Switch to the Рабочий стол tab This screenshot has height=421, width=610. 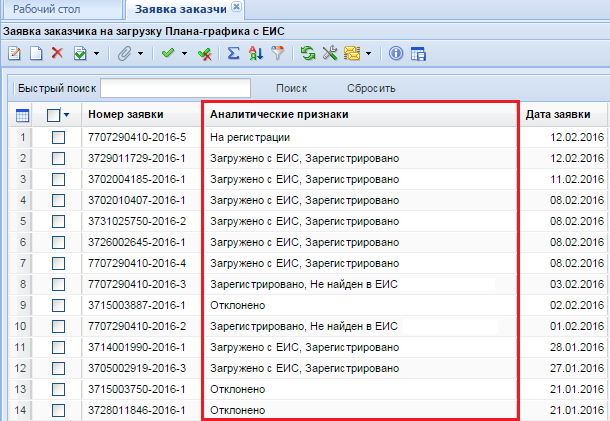[59, 9]
